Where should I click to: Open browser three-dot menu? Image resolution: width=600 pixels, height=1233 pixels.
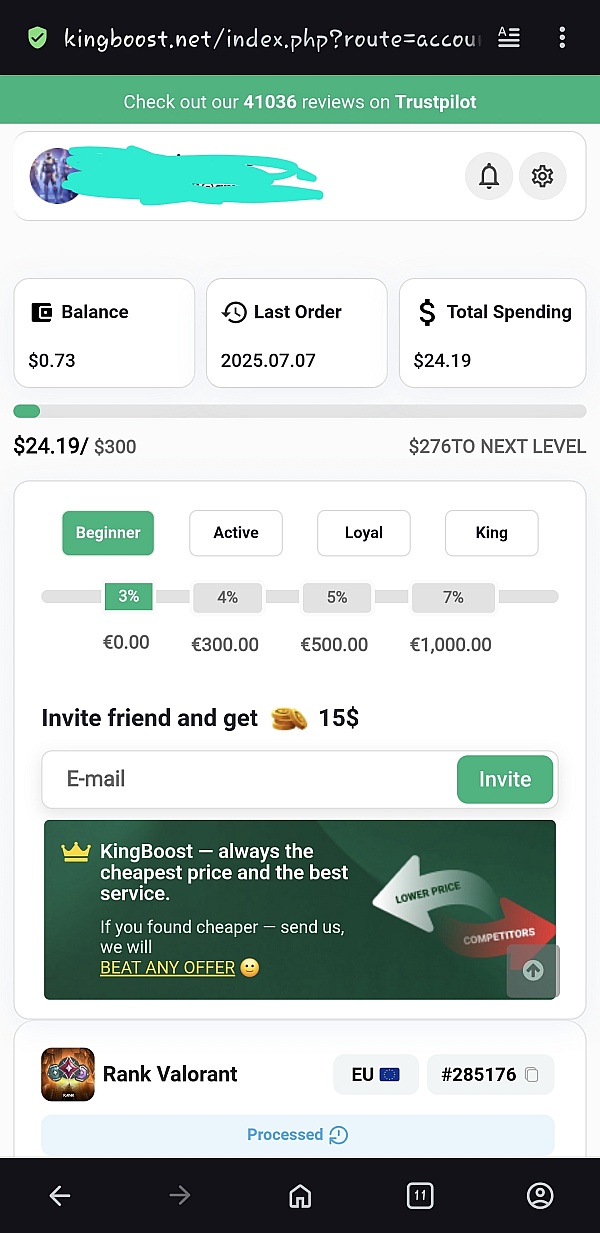pos(562,38)
